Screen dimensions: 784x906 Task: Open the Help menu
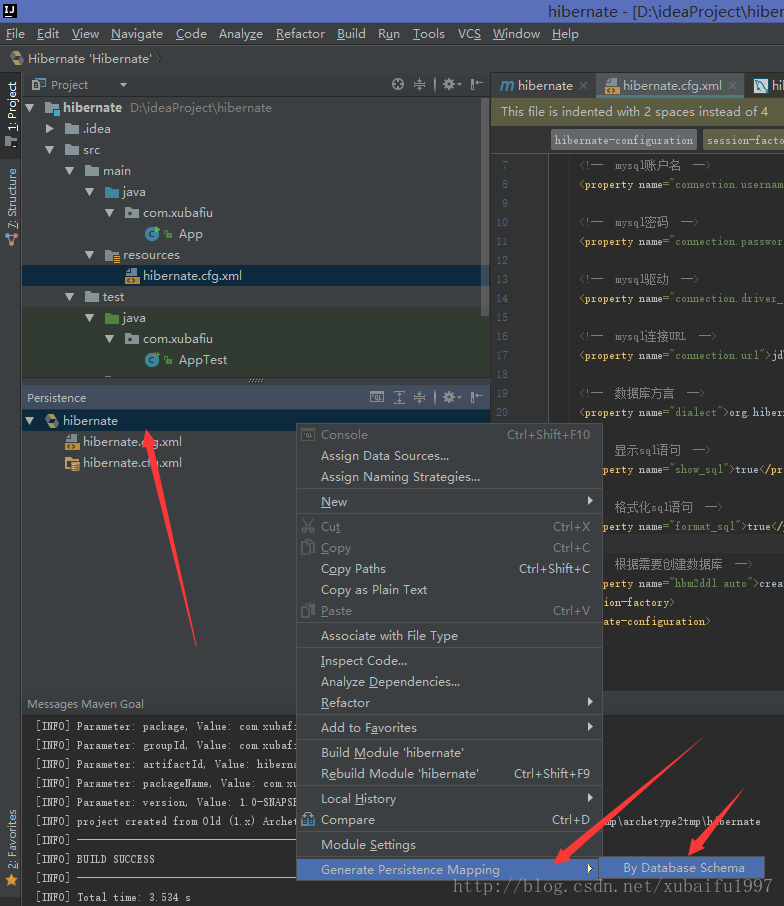pos(565,34)
